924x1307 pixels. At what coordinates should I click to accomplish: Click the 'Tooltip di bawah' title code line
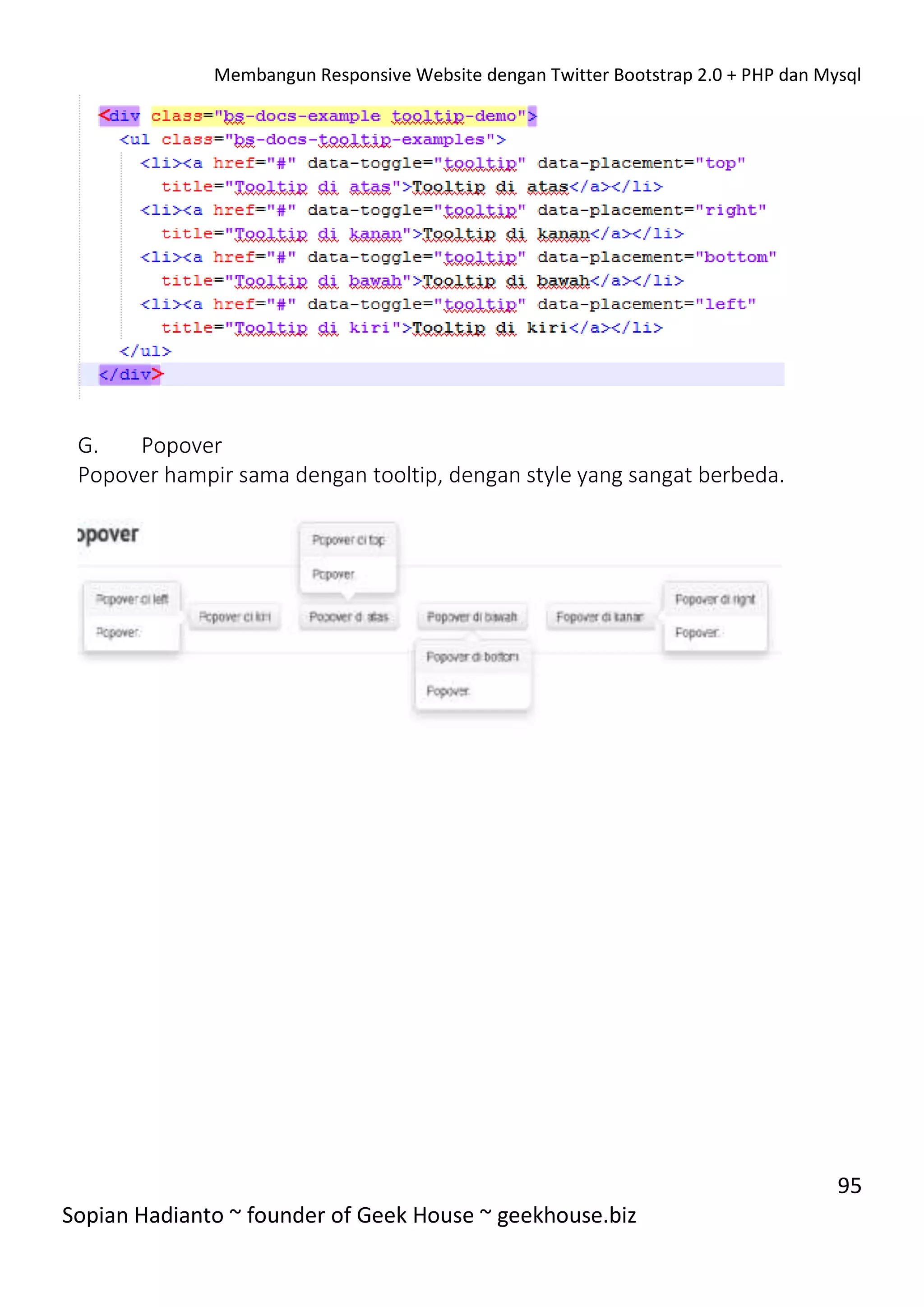pyautogui.click(x=423, y=281)
